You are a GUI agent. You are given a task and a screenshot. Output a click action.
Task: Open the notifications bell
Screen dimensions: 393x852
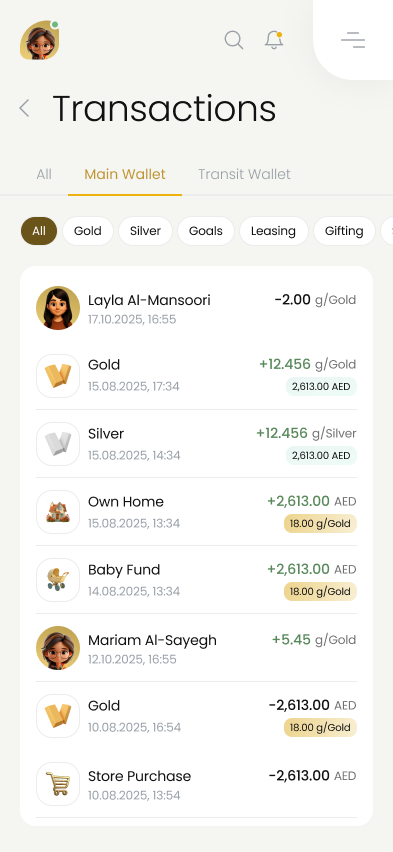pos(274,40)
